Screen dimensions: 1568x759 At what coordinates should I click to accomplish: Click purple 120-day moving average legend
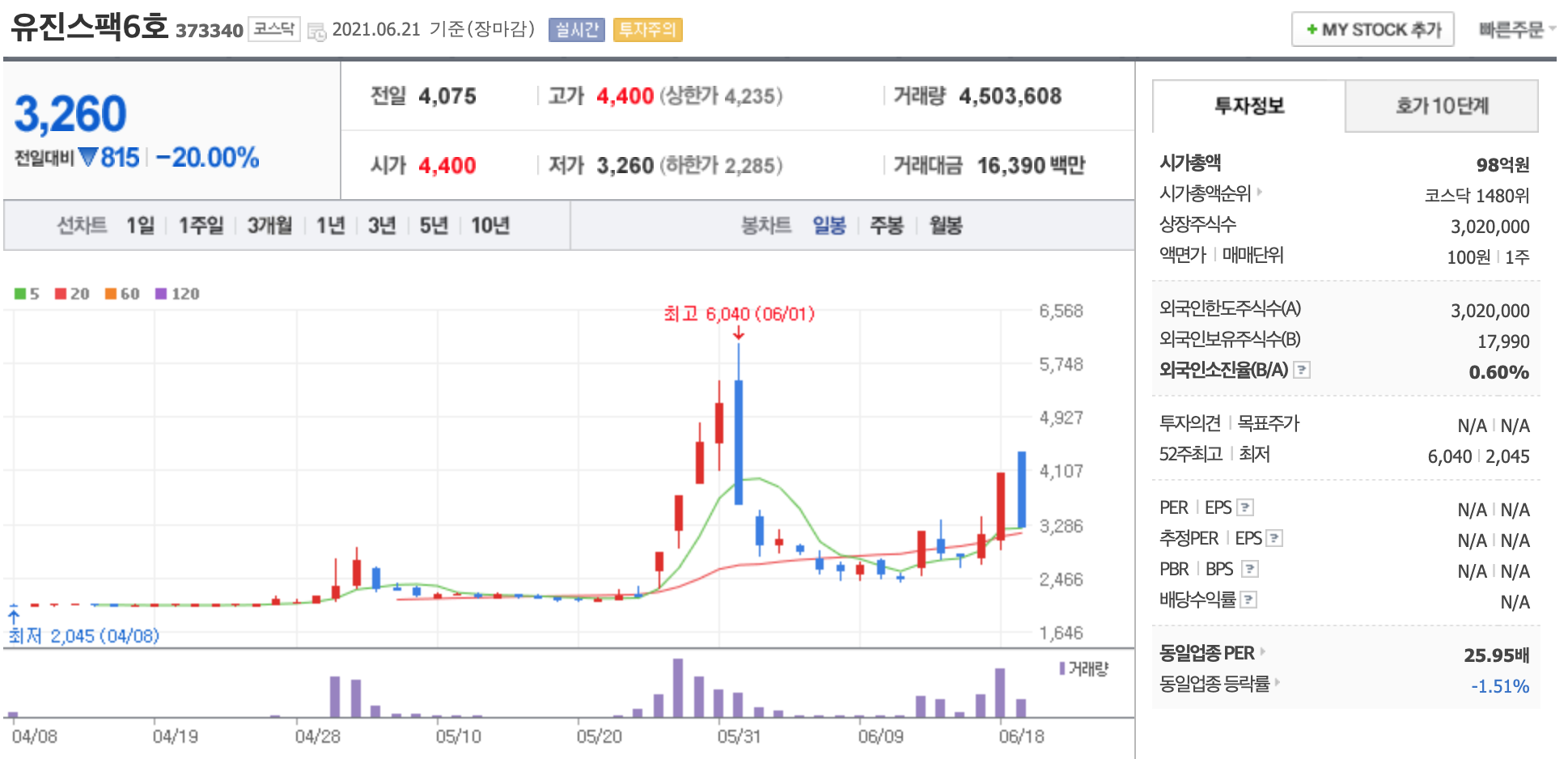(177, 294)
